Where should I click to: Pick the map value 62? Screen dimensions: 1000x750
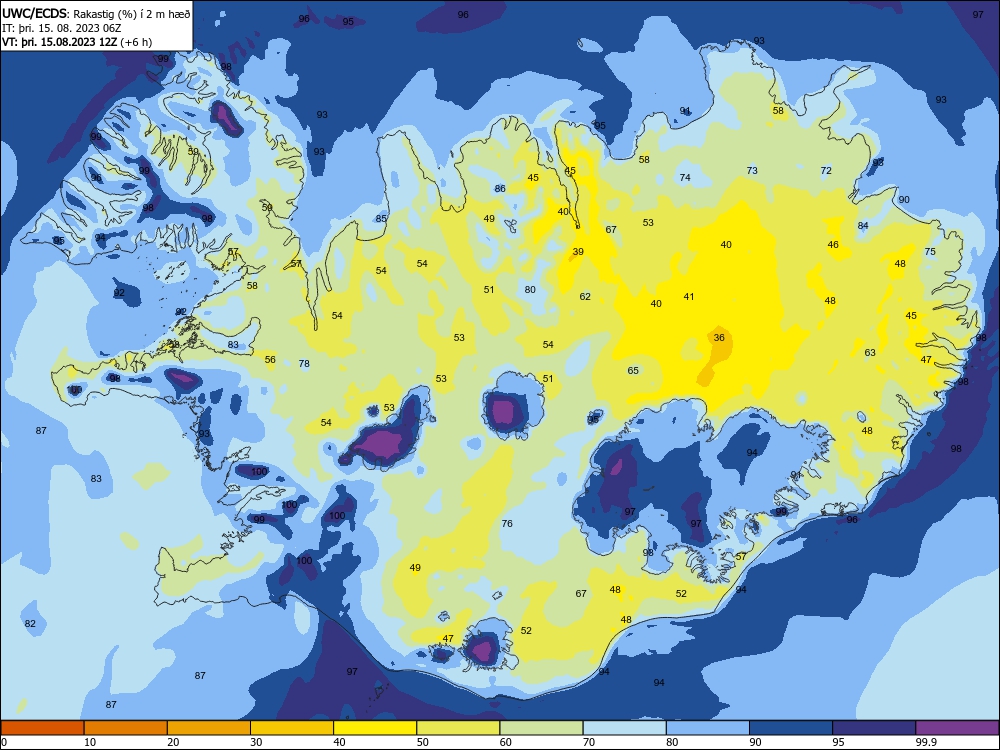pos(585,297)
